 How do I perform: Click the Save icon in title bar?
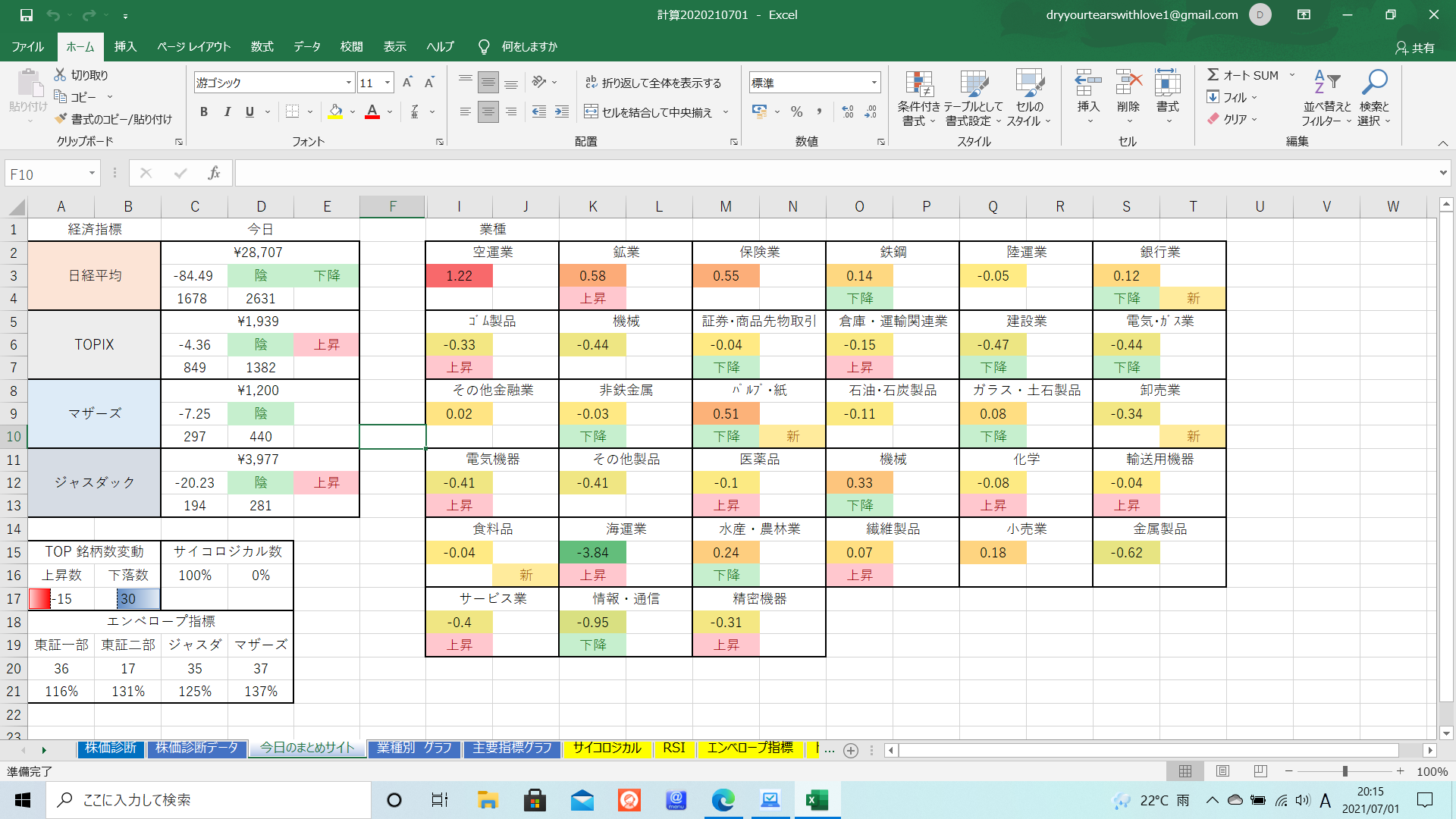tap(27, 15)
